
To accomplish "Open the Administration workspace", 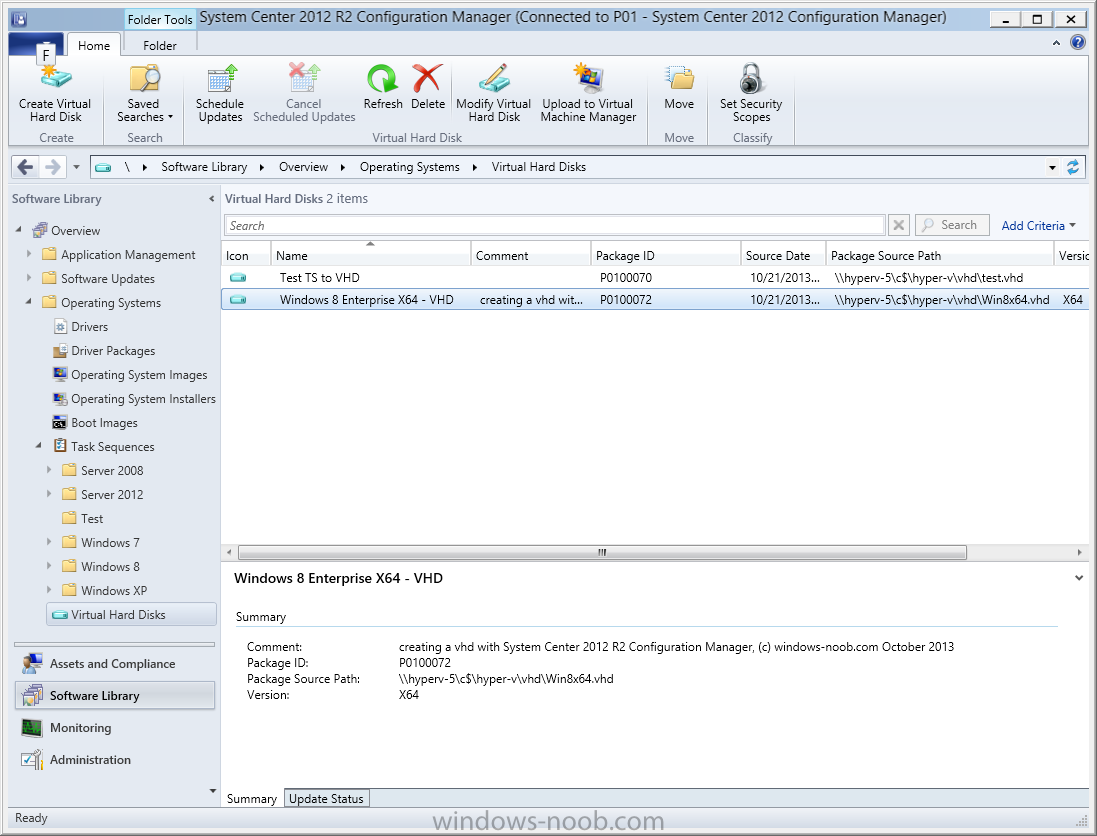I will 114,760.
